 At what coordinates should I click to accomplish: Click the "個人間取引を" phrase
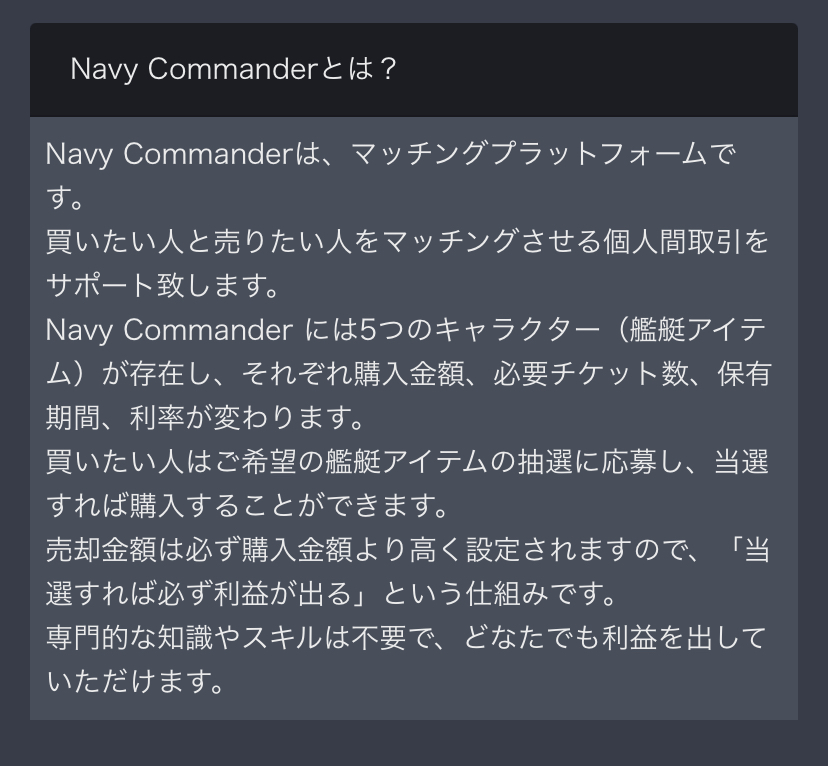click(685, 242)
